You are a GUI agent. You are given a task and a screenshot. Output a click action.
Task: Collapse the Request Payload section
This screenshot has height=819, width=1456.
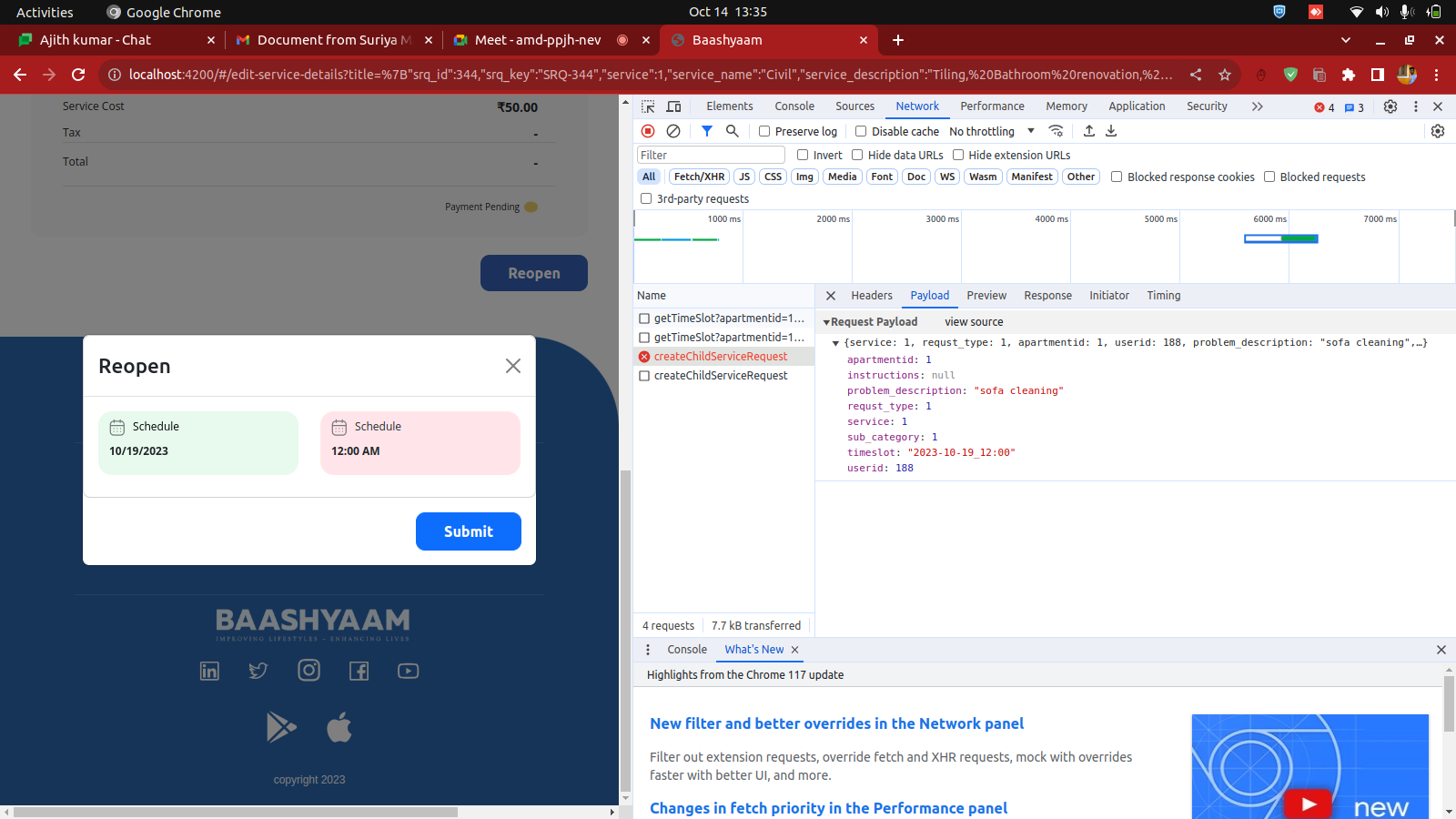pyautogui.click(x=826, y=322)
